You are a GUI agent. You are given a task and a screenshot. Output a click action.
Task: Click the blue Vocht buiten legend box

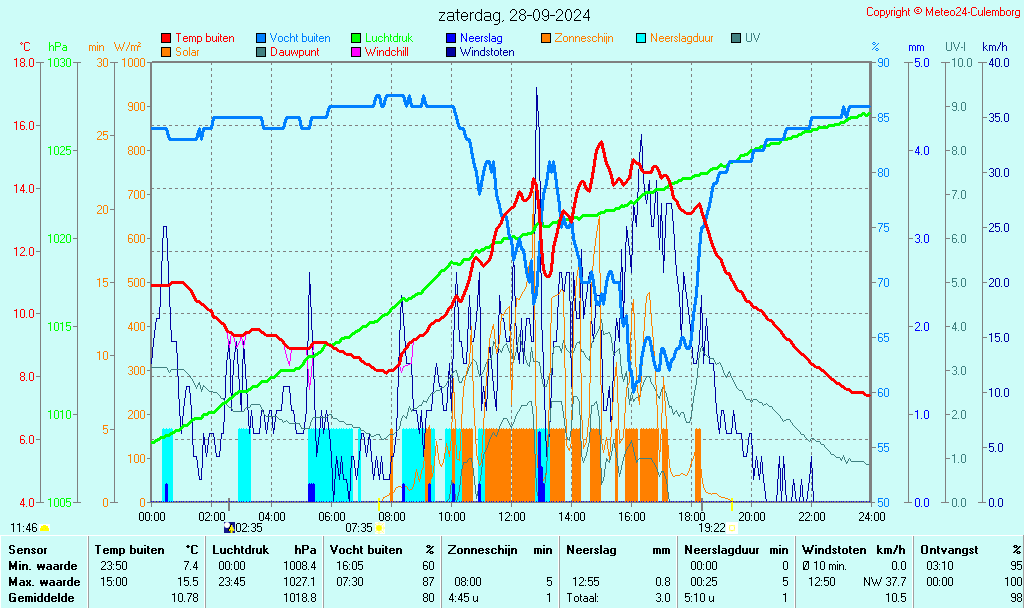point(261,38)
